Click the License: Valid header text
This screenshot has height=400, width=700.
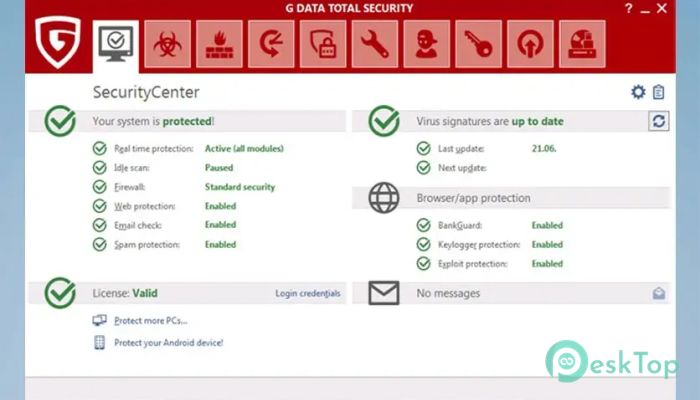pyautogui.click(x=125, y=293)
